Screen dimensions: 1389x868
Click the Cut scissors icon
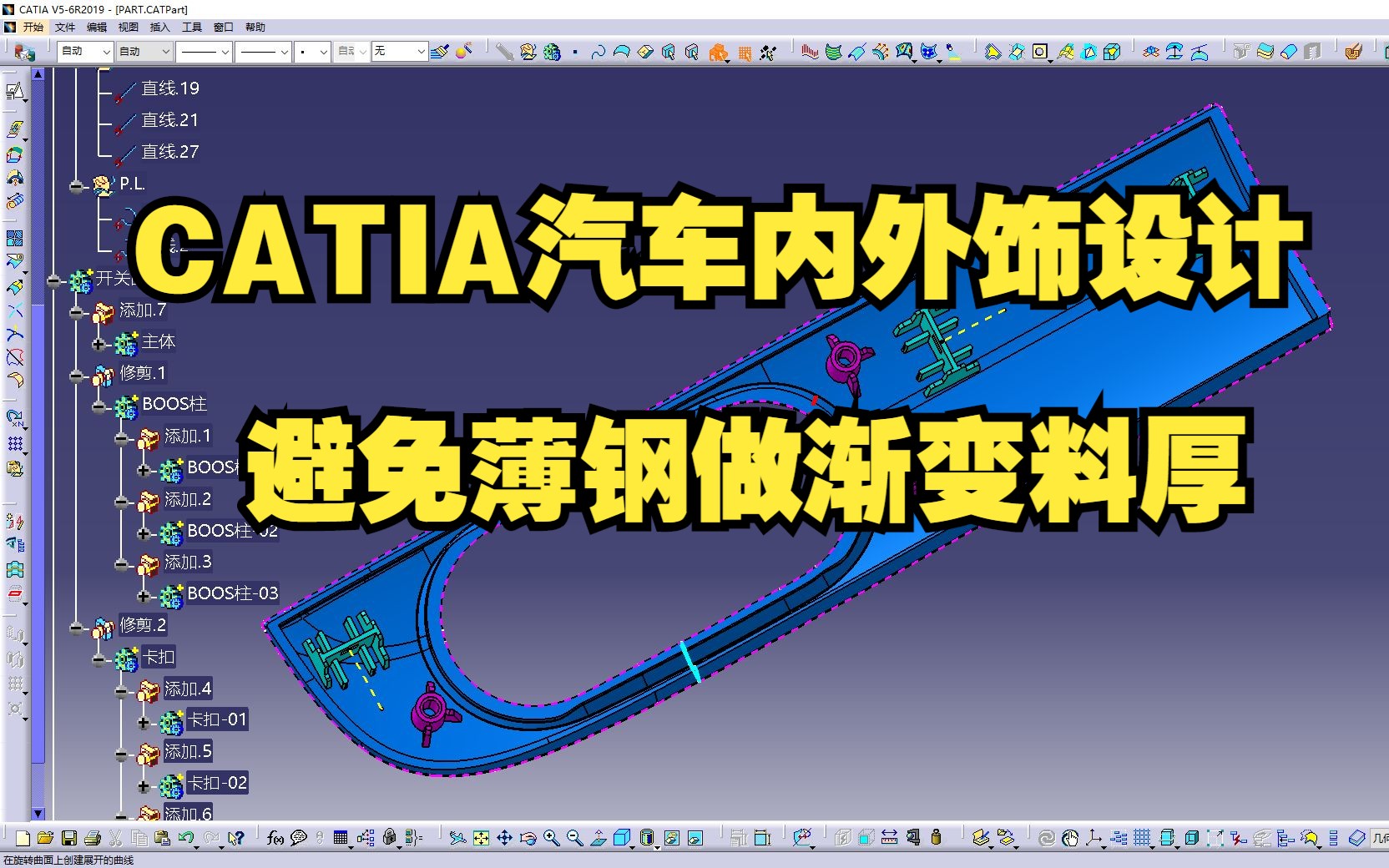[116, 838]
